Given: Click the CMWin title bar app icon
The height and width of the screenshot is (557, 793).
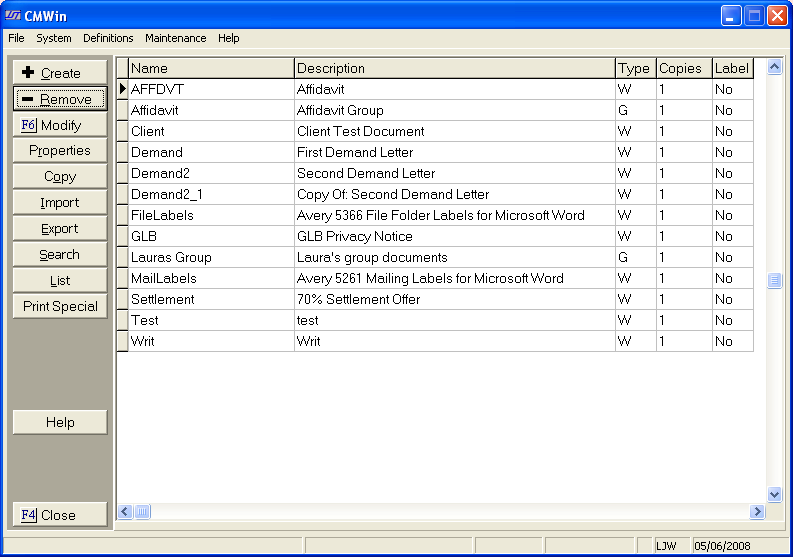Looking at the screenshot, I should 13,15.
